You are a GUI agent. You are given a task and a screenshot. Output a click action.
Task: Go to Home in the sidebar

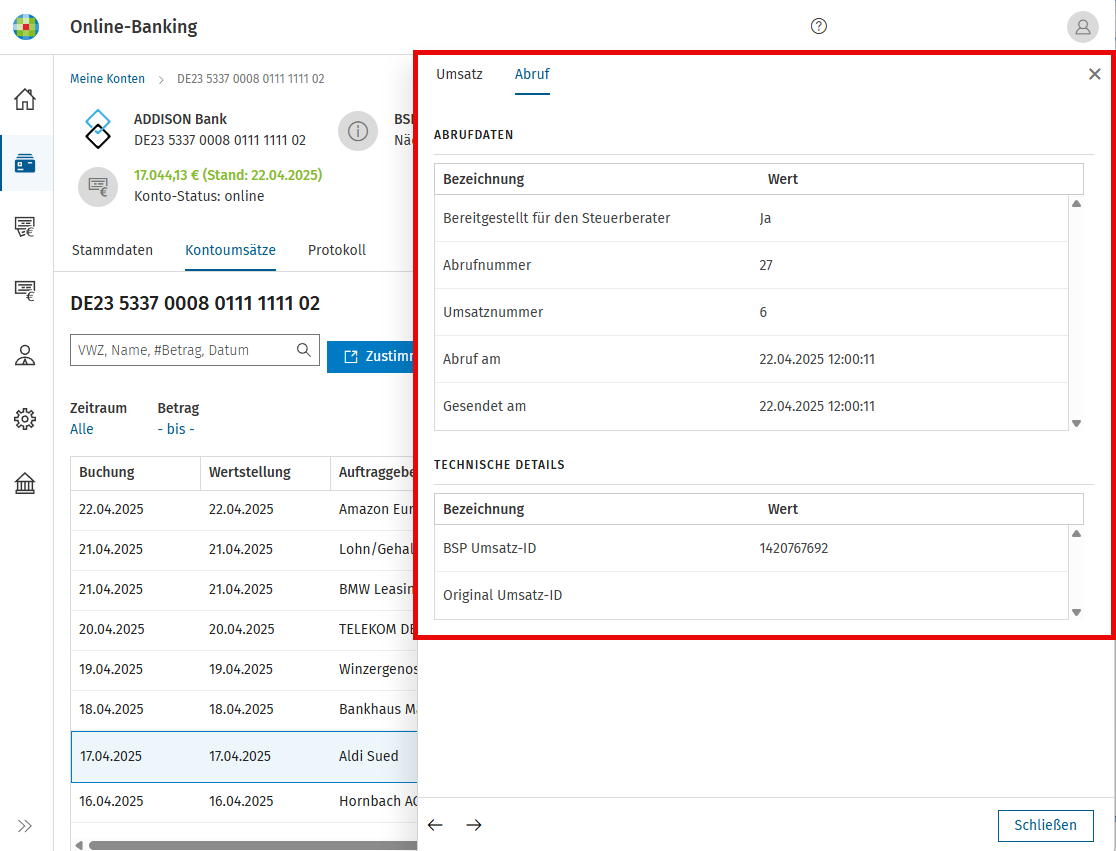pyautogui.click(x=25, y=99)
